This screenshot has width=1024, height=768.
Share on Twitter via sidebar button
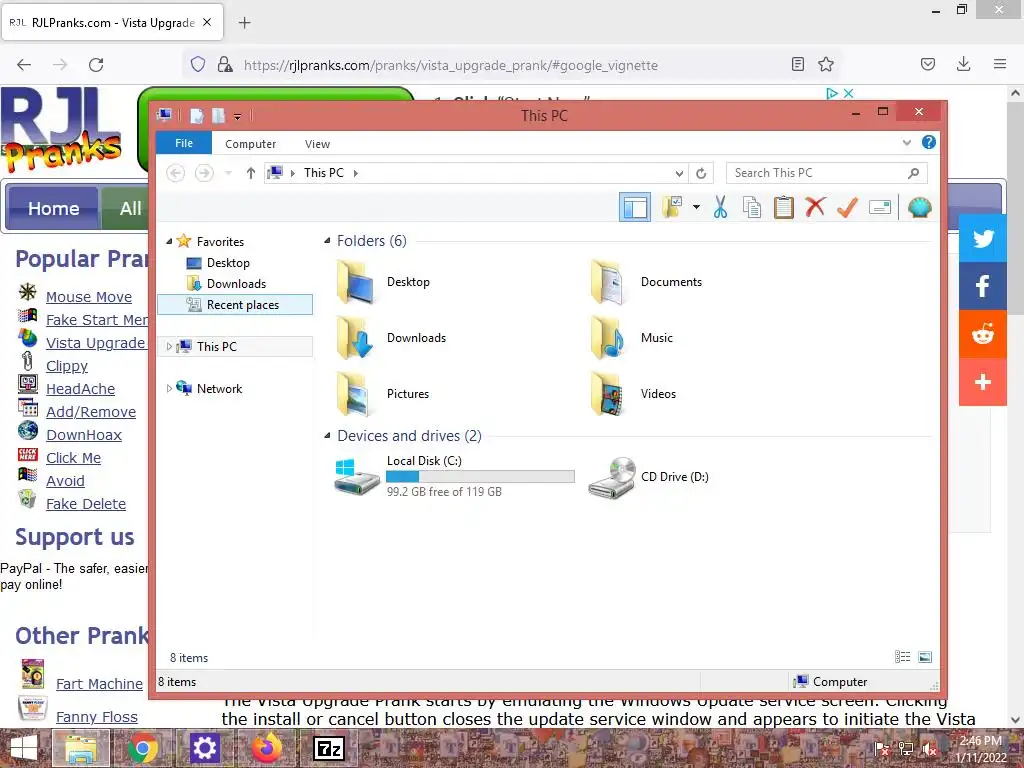tap(983, 238)
